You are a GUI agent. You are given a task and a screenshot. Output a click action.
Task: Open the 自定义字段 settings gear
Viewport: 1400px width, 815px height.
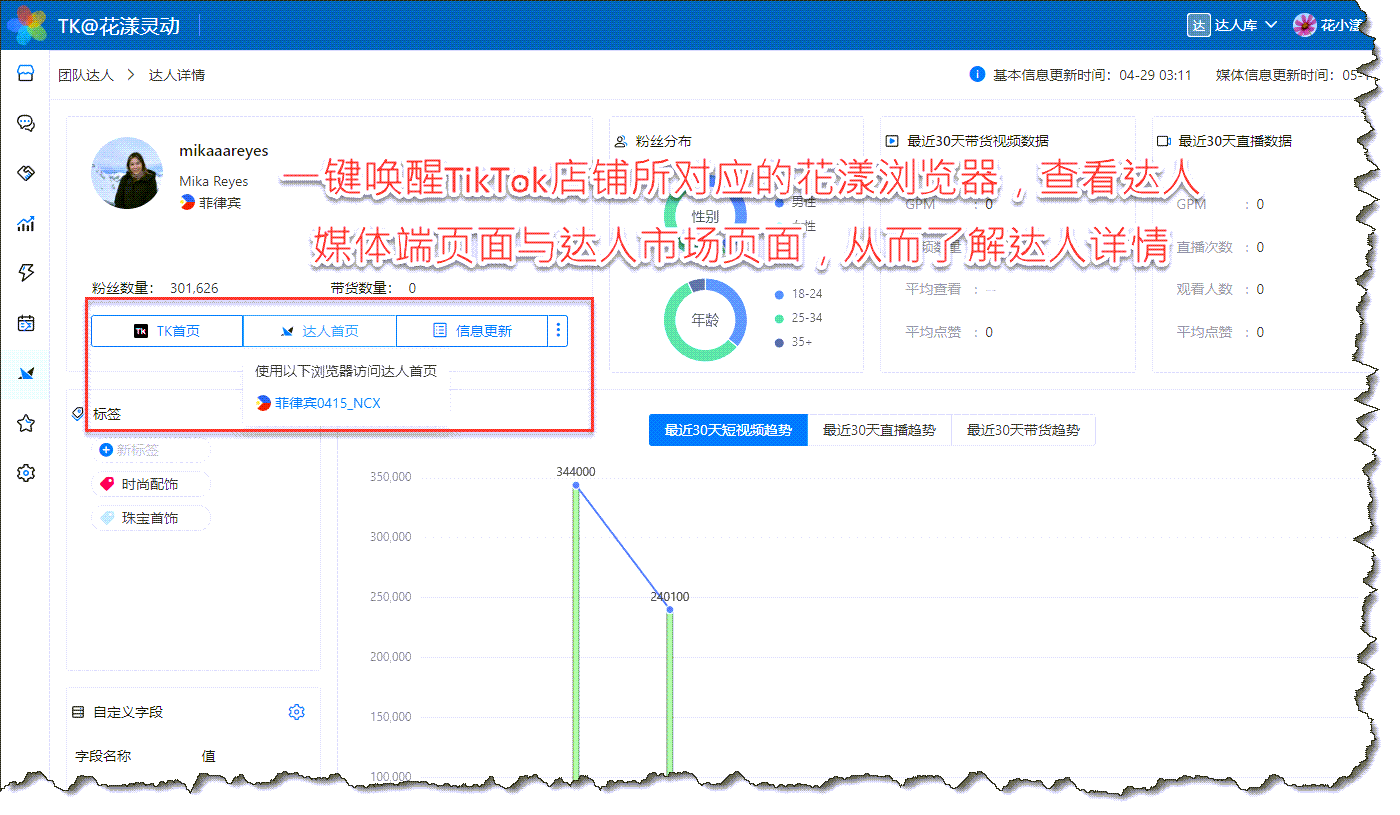pyautogui.click(x=296, y=712)
